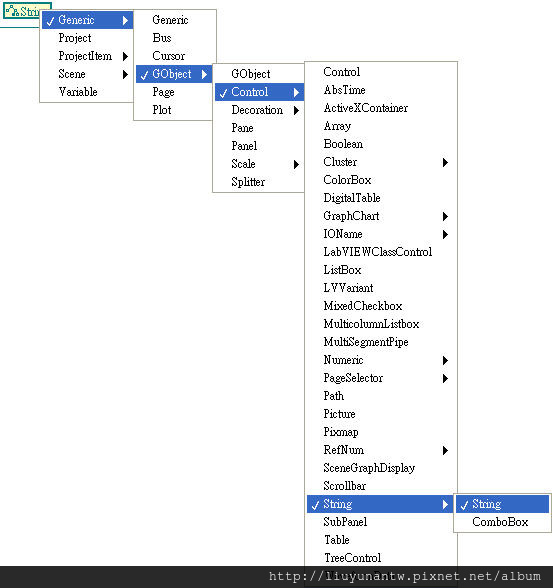Screen dimensions: 553x588
Task: Select ComboBox class
Action: (x=502, y=522)
